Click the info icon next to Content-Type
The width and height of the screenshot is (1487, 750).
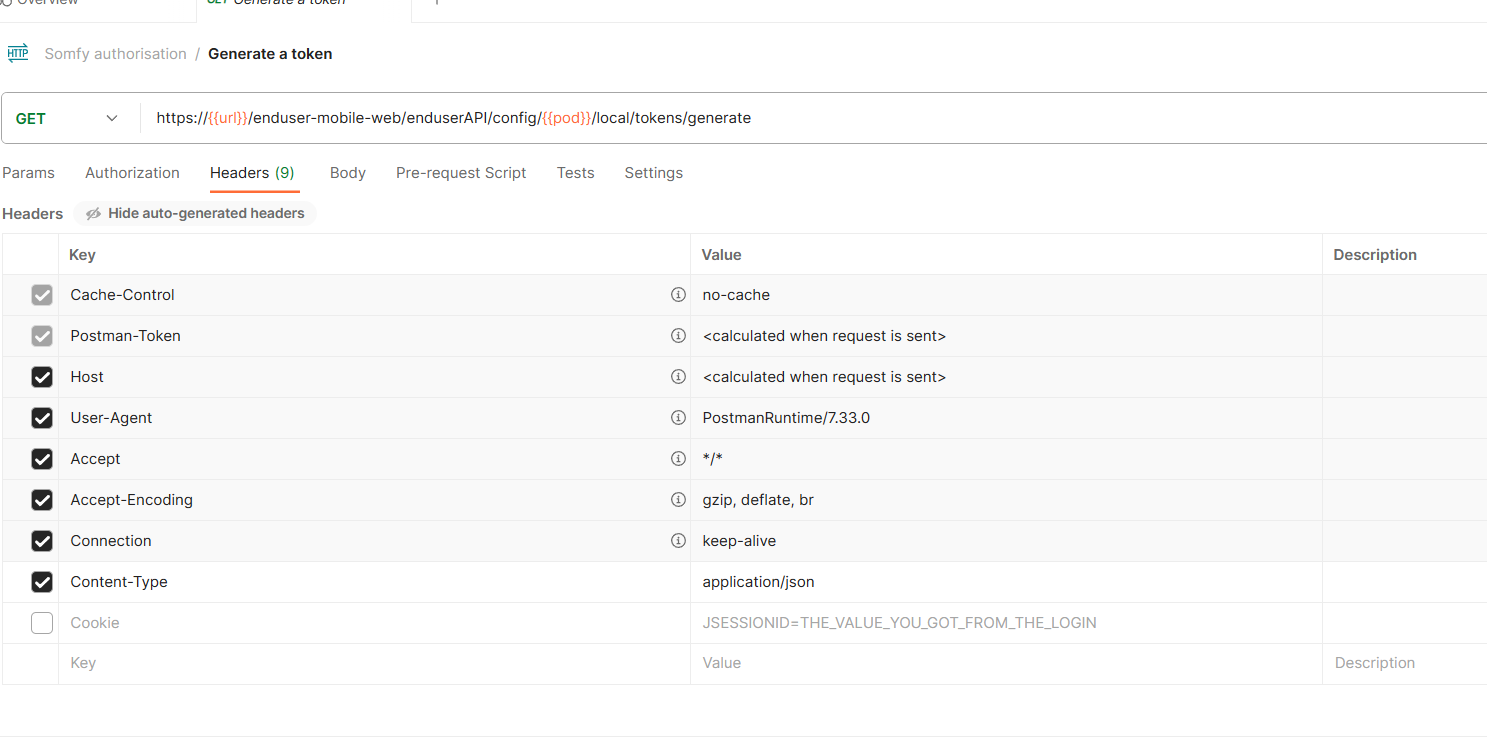[678, 581]
